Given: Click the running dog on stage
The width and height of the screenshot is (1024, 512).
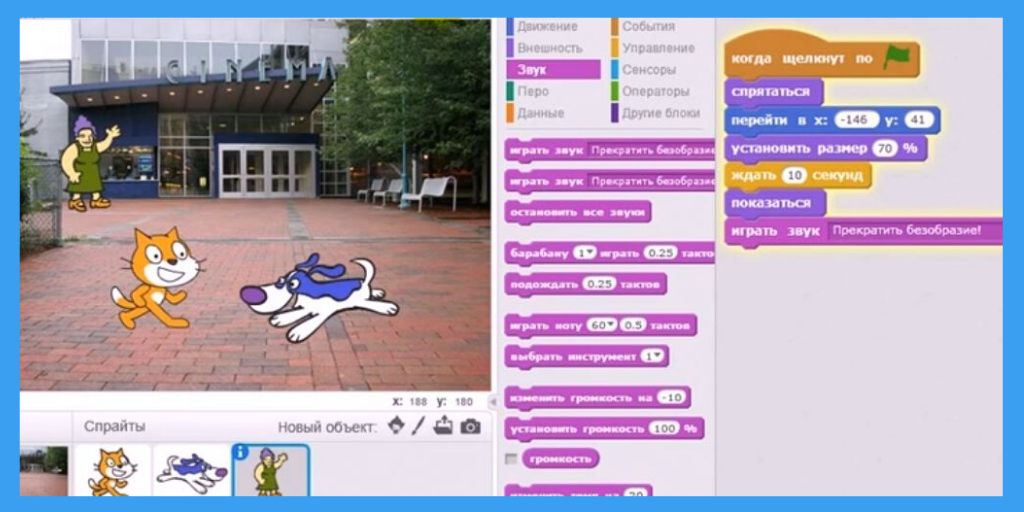Looking at the screenshot, I should click(319, 297).
